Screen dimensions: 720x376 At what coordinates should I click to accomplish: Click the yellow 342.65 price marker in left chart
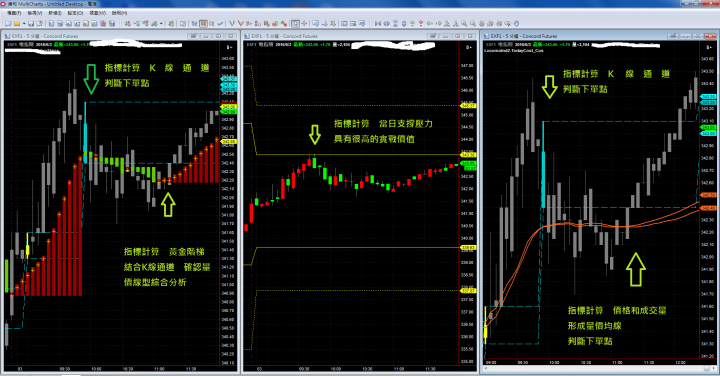tap(228, 142)
